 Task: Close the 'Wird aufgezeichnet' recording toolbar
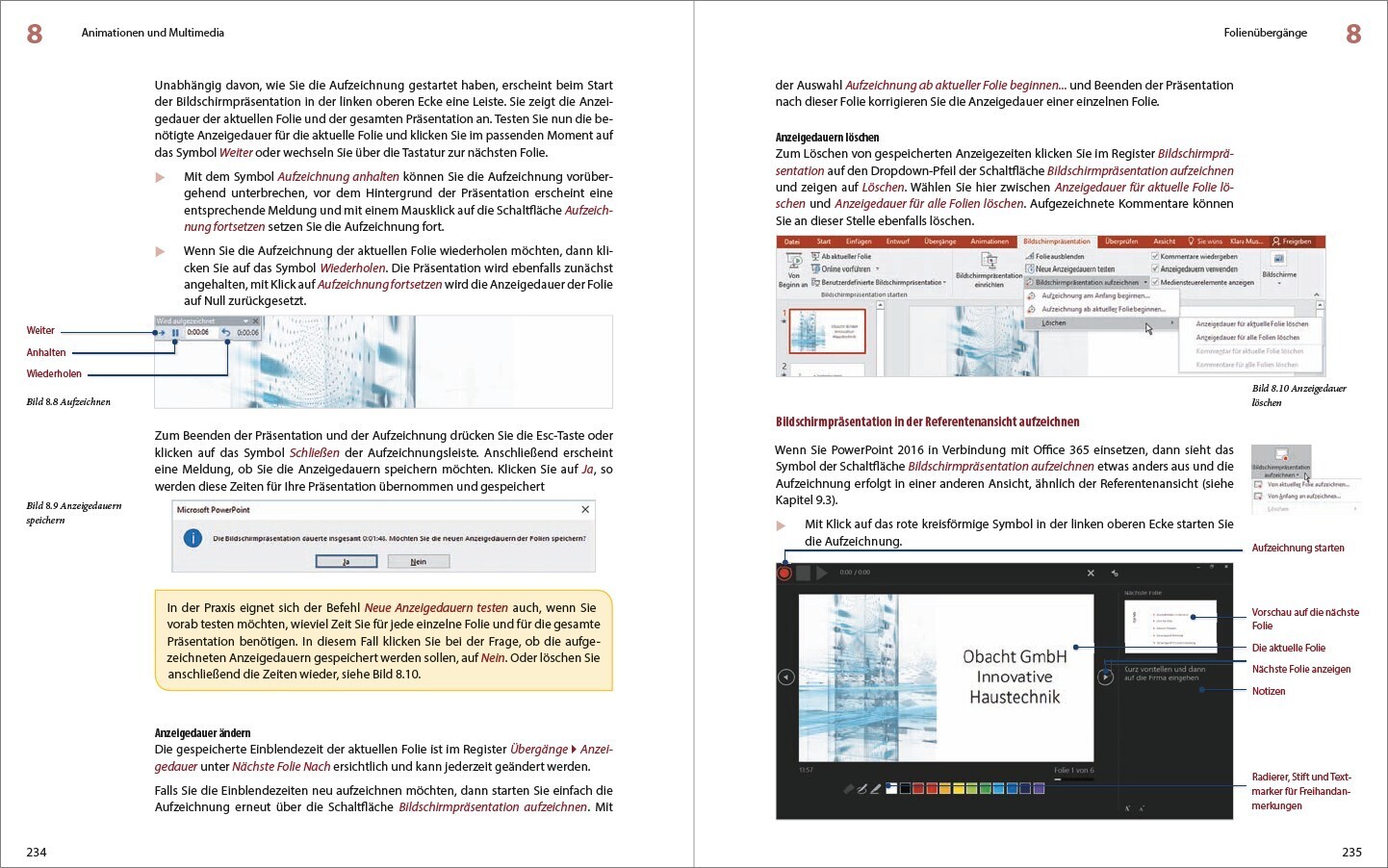pos(256,321)
